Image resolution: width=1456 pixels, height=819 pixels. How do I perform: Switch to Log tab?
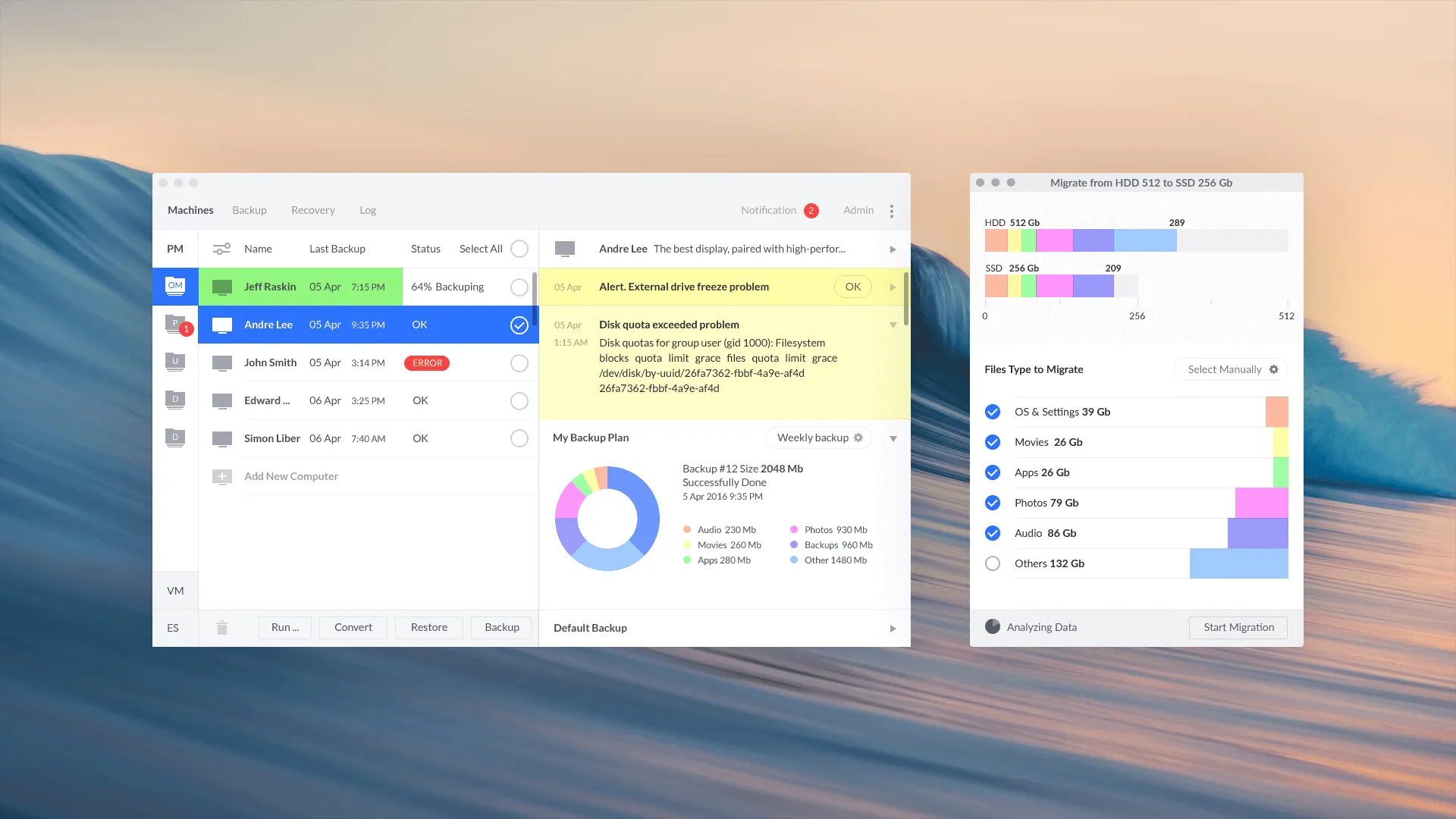(x=368, y=210)
